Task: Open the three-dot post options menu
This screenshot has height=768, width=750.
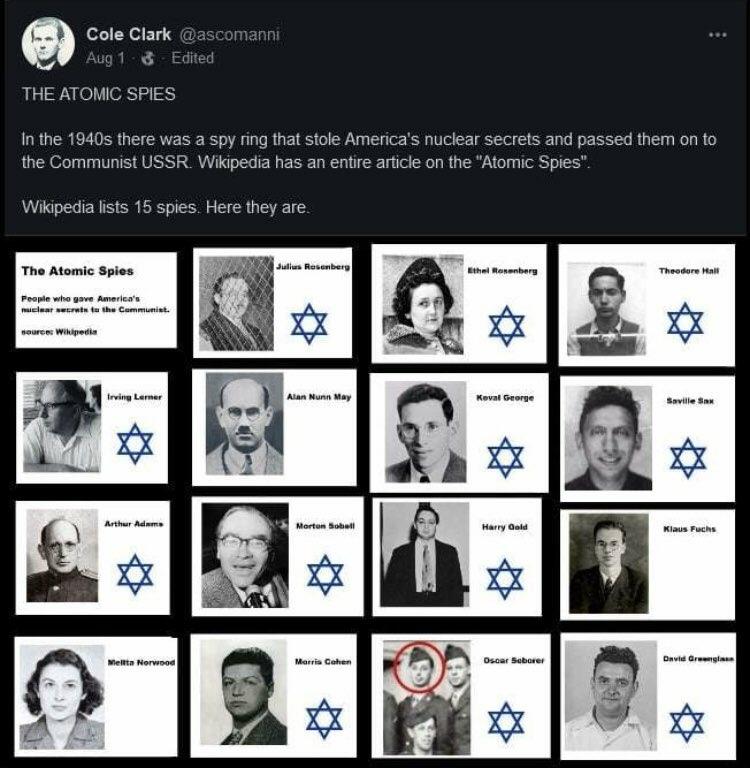Action: tap(717, 35)
